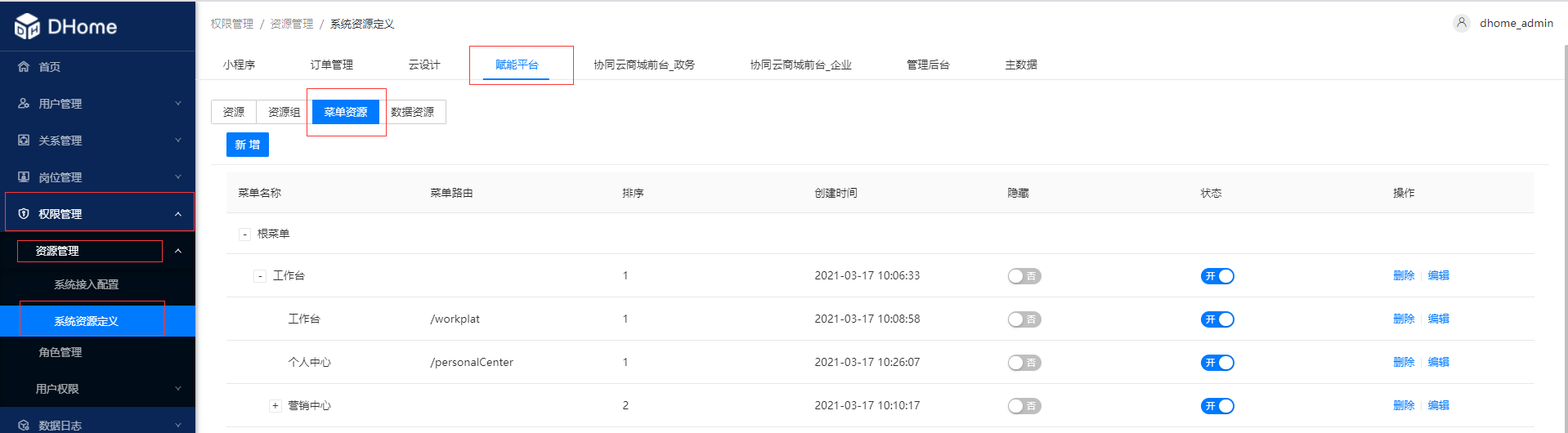The height and width of the screenshot is (433, 1568).
Task: Click the DHome logo icon
Action: pyautogui.click(x=27, y=26)
